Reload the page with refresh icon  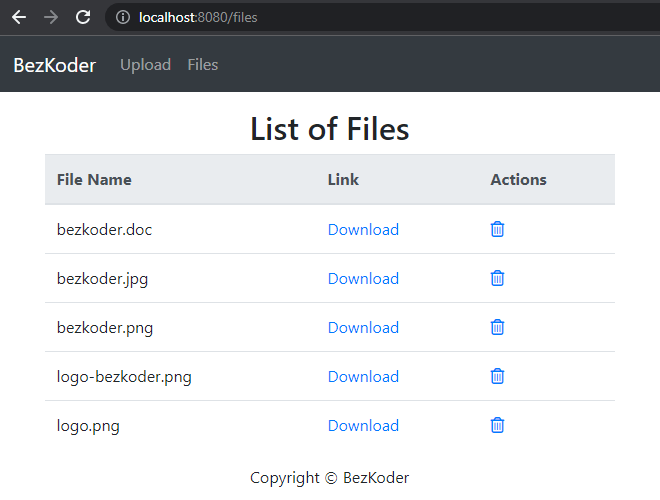click(83, 17)
